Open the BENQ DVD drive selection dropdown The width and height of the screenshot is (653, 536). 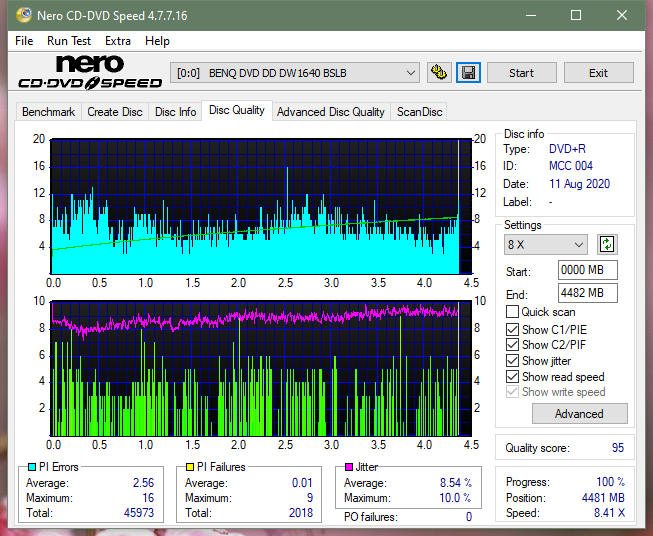click(295, 73)
